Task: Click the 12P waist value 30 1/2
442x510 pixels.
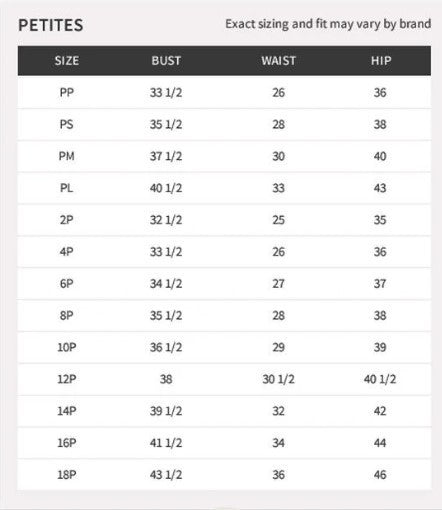Action: point(278,379)
